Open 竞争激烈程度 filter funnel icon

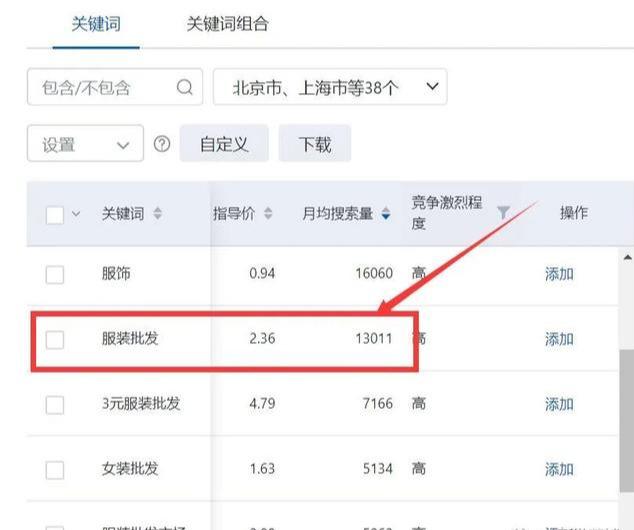pyautogui.click(x=503, y=212)
